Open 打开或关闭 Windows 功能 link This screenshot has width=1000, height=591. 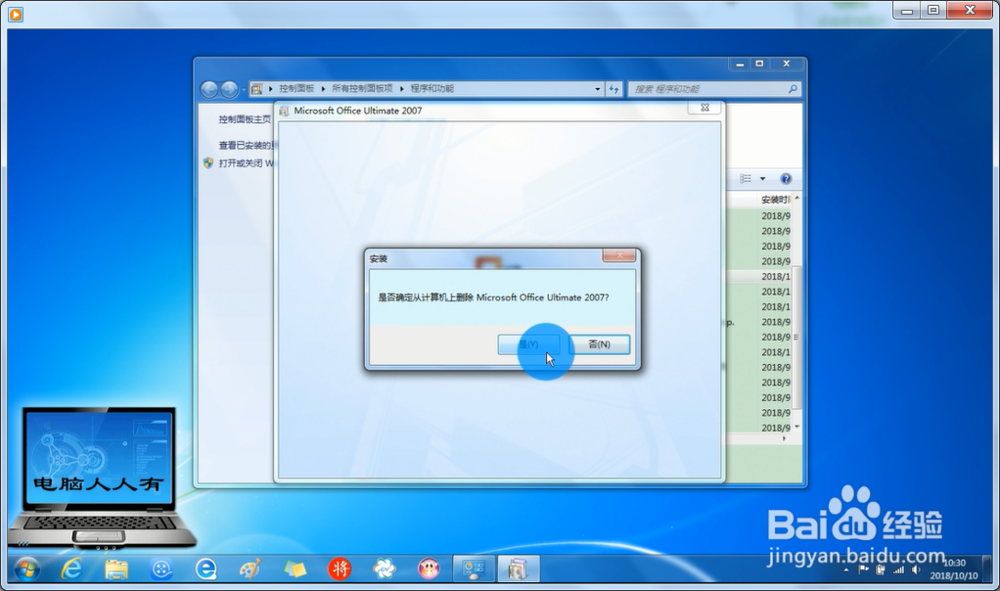click(x=246, y=163)
